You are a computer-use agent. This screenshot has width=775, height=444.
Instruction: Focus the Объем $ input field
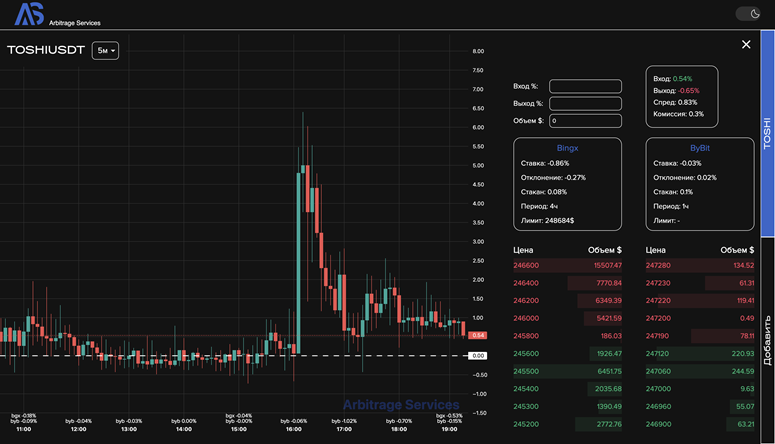[x=586, y=121]
